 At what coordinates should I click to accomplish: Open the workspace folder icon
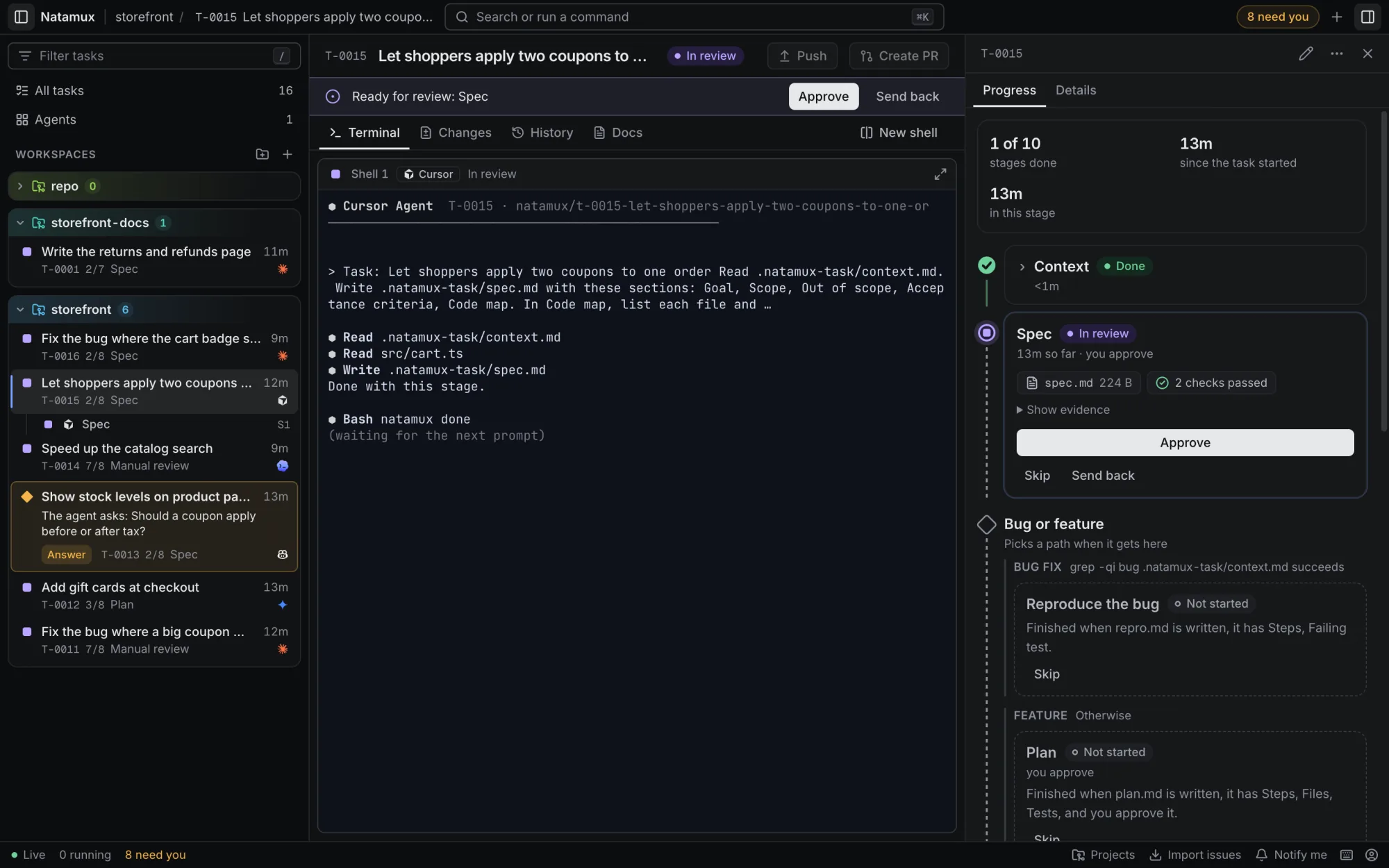pyautogui.click(x=262, y=154)
